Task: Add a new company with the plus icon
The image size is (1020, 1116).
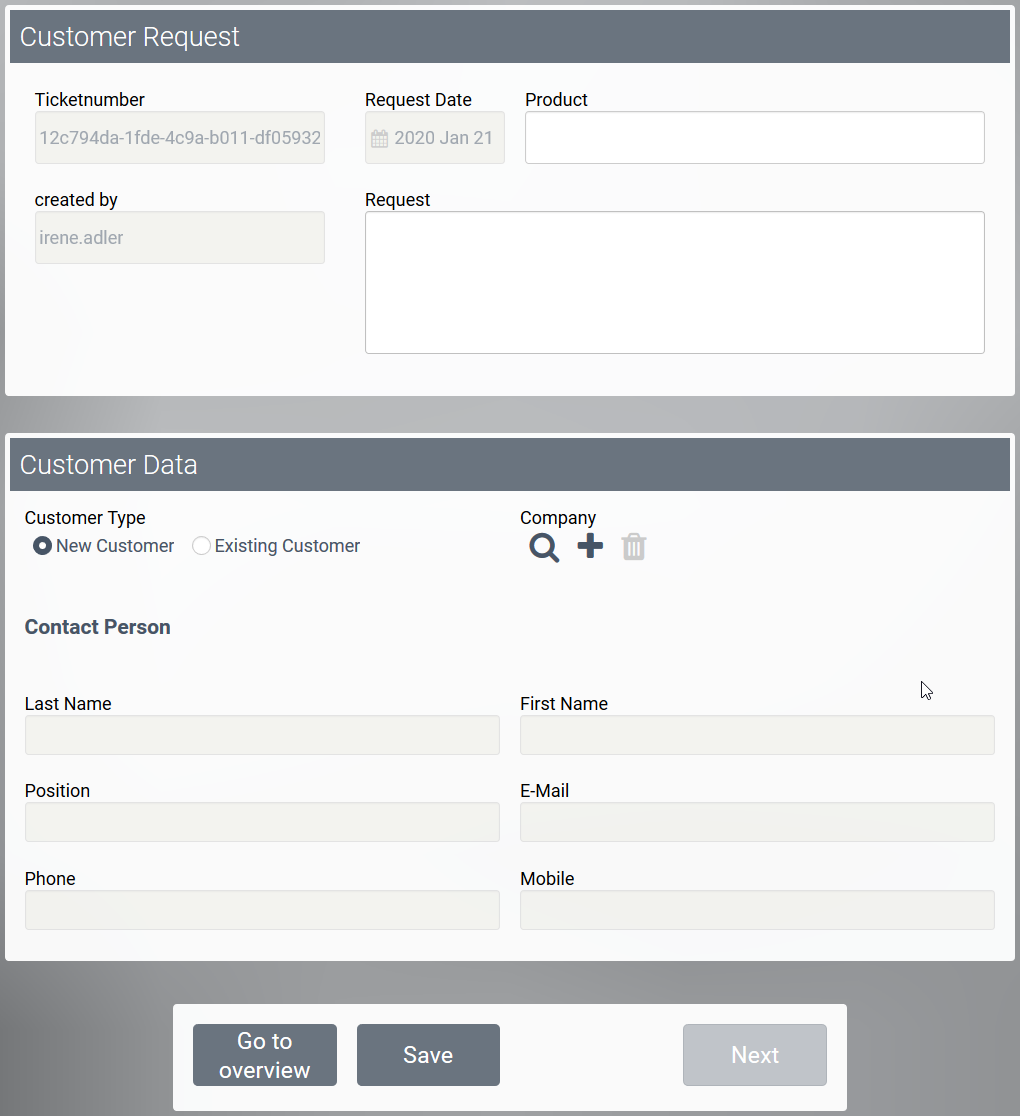Action: (x=590, y=546)
